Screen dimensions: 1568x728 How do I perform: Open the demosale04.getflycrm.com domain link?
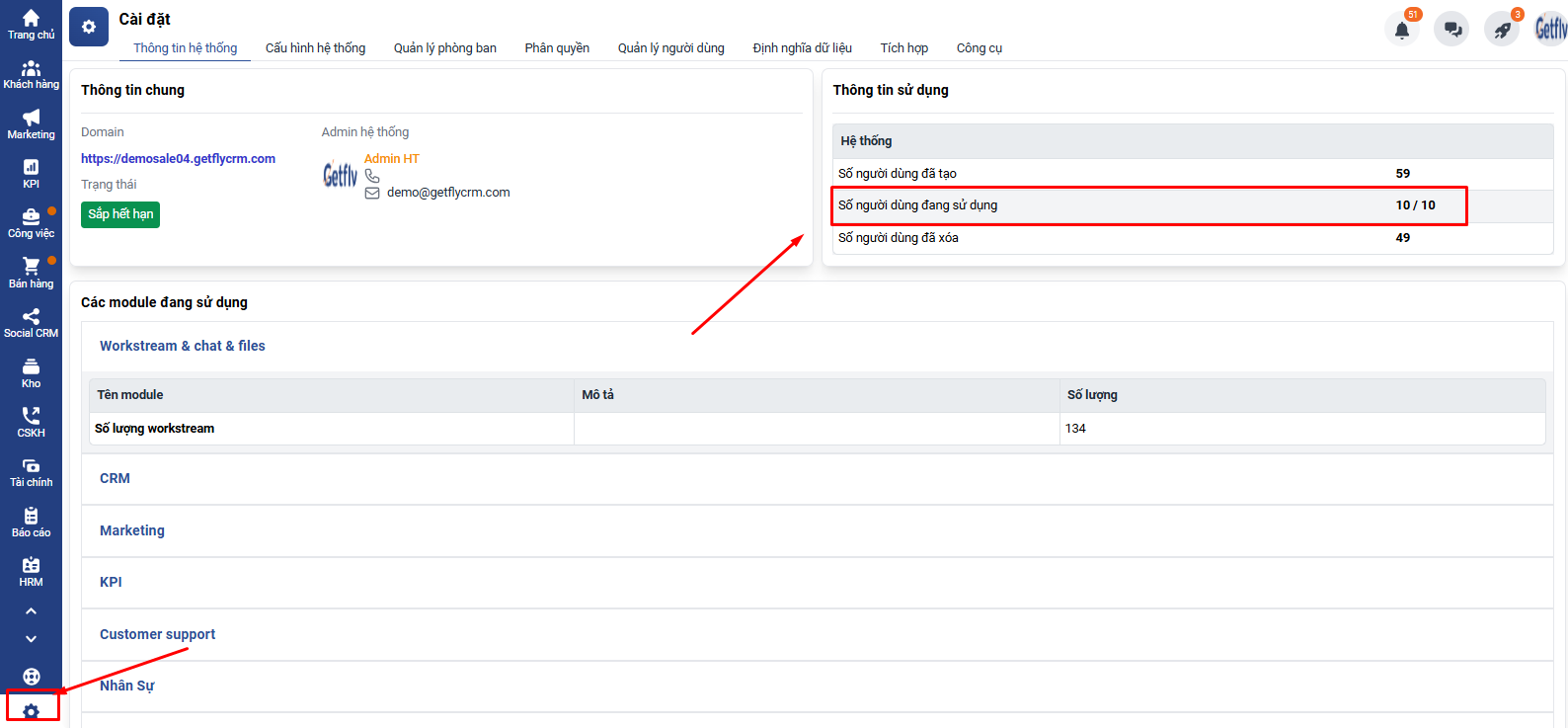(178, 158)
